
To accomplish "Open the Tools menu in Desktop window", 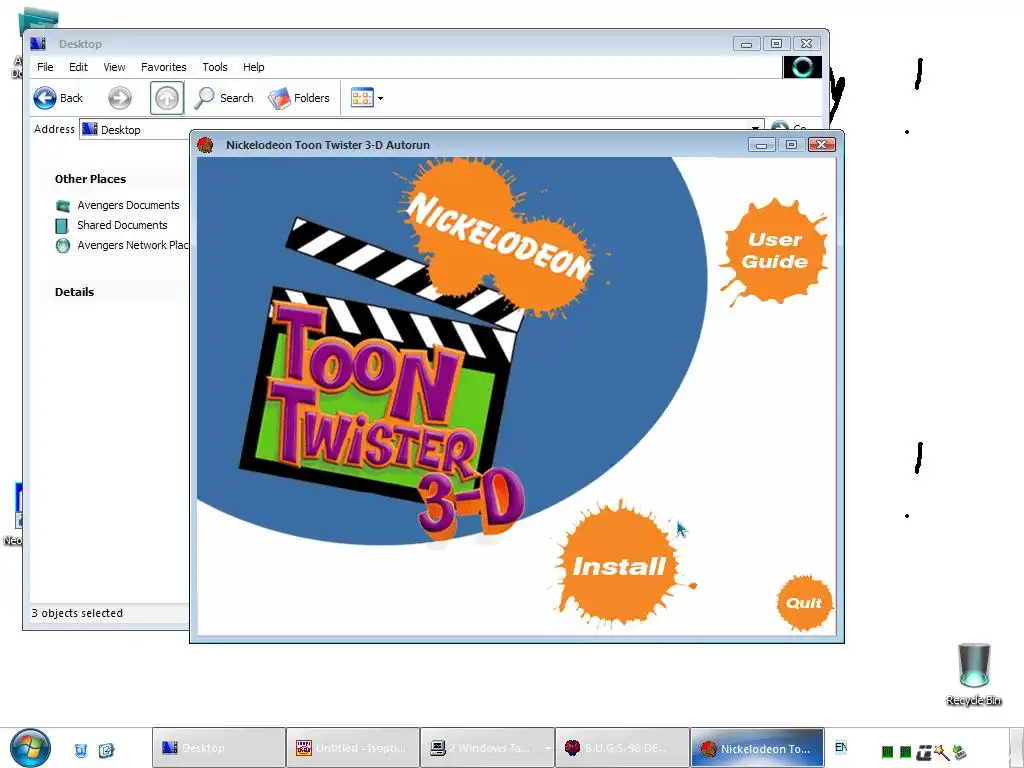I will pyautogui.click(x=215, y=67).
